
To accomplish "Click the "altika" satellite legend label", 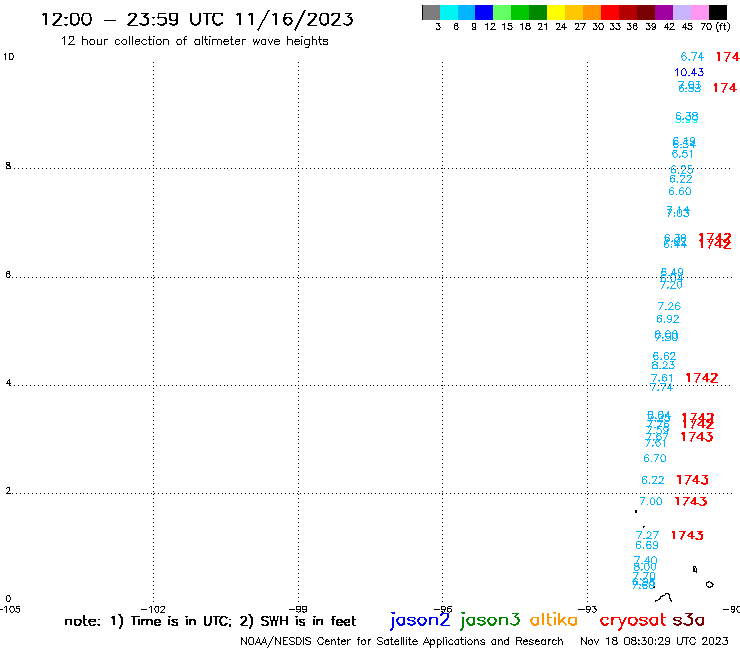I will click(554, 620).
